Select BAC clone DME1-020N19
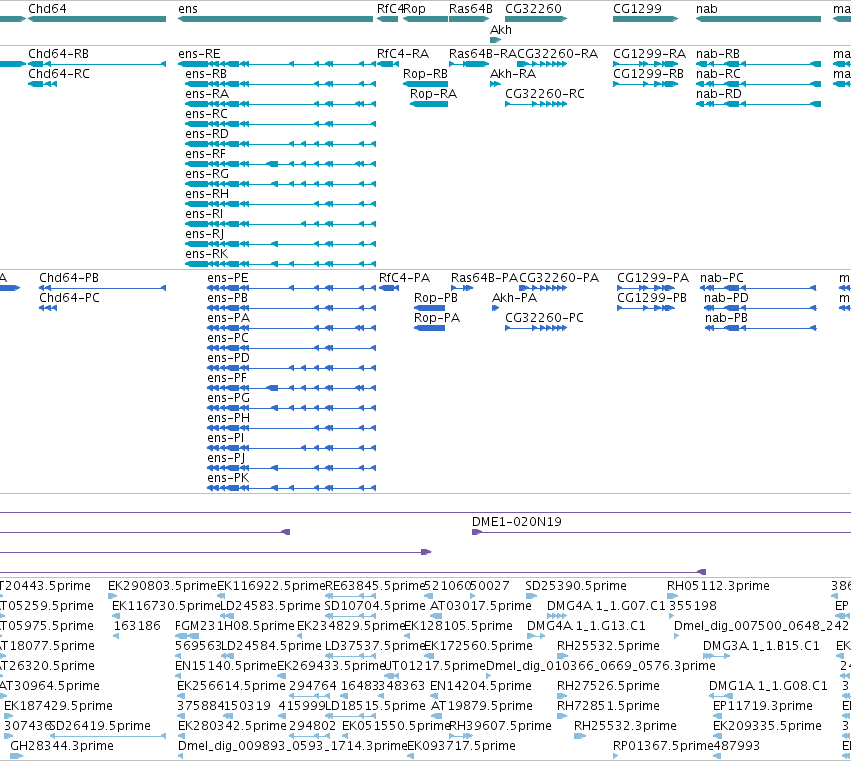 tap(517, 522)
